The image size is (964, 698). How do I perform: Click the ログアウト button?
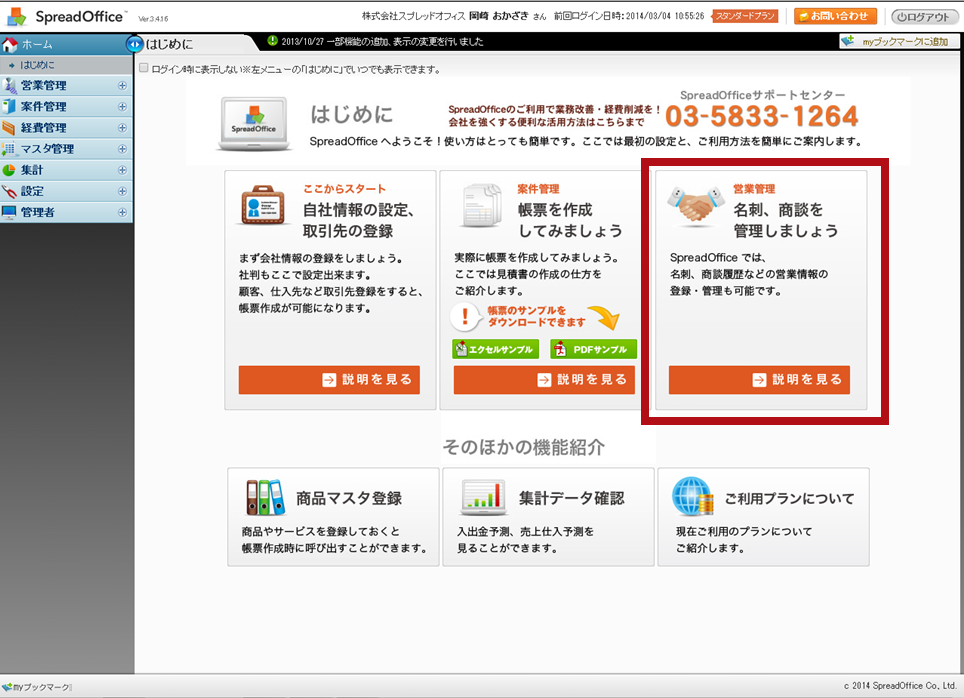(924, 17)
